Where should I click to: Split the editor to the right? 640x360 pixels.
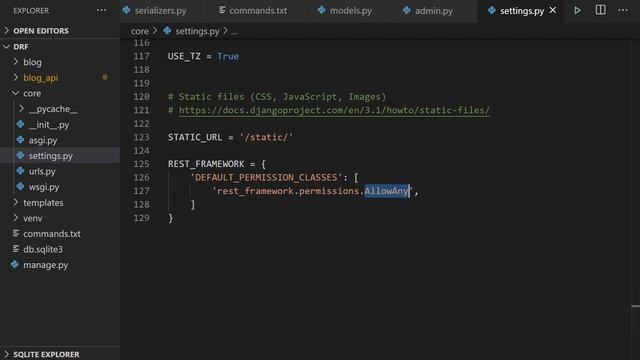(x=600, y=10)
